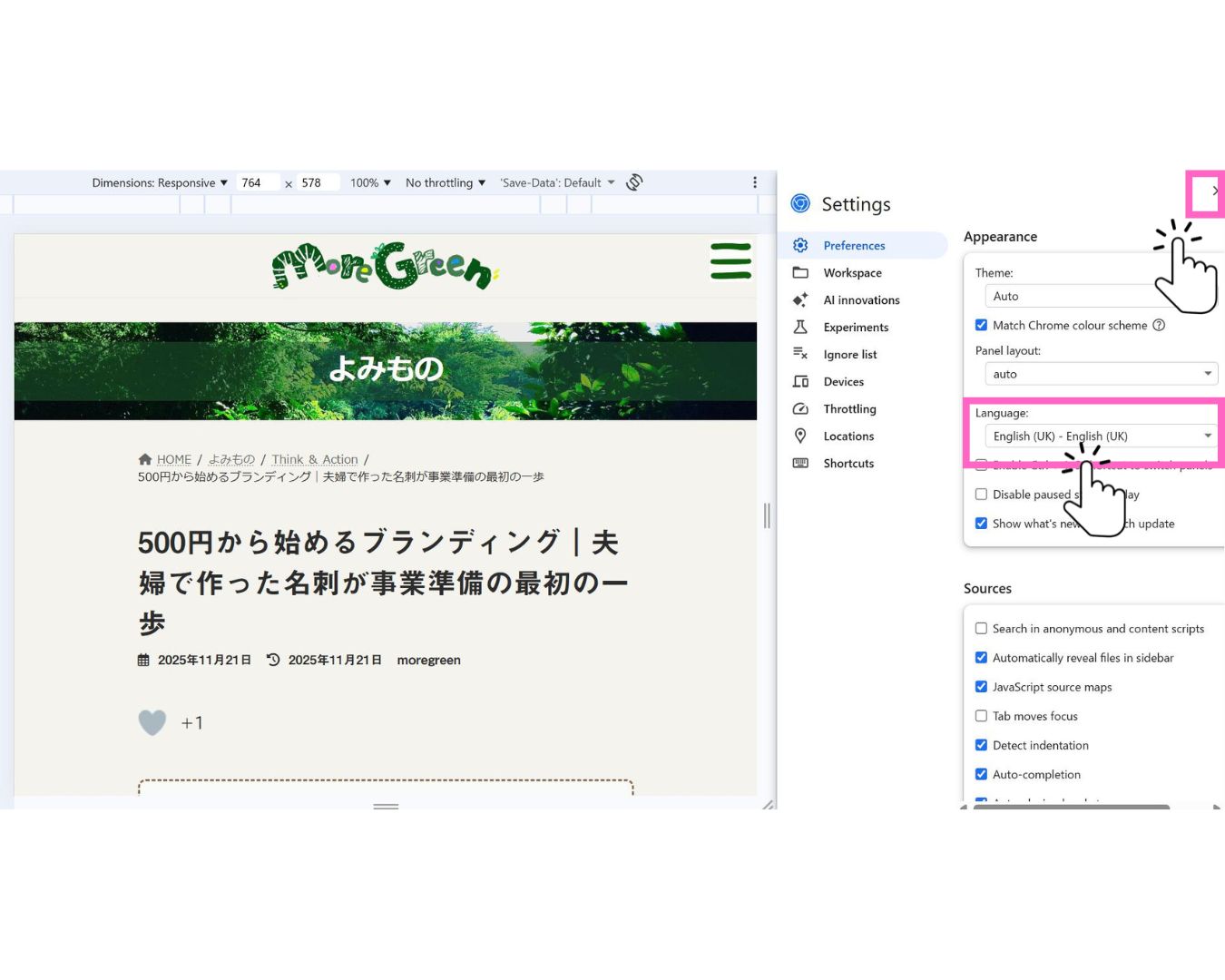Toggle Match Chrome colour scheme checkbox
This screenshot has width=1225, height=980.
(981, 325)
